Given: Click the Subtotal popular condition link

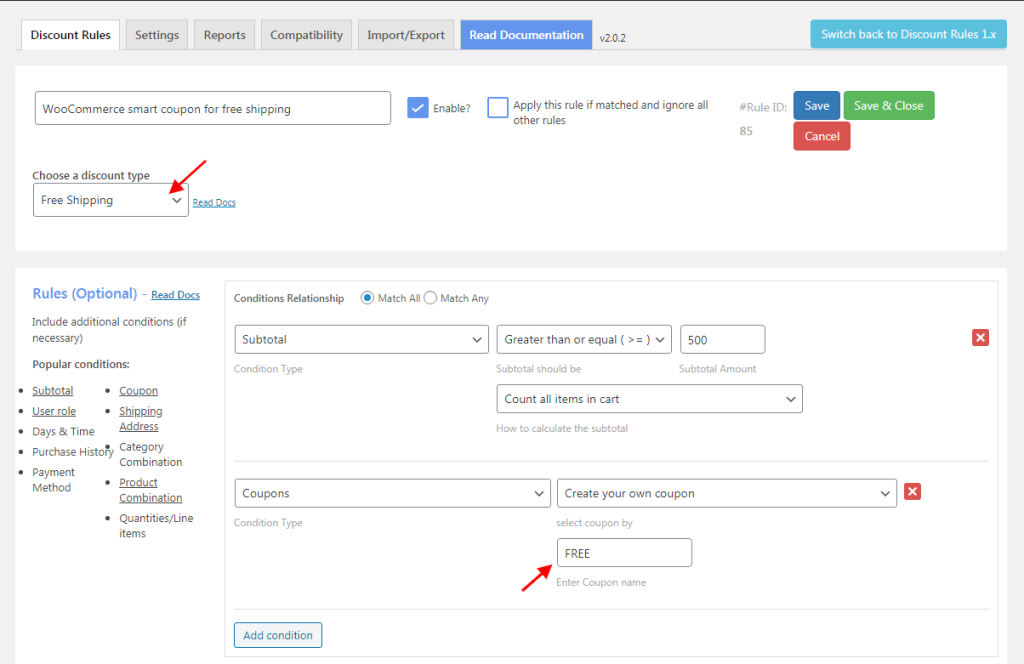Looking at the screenshot, I should coord(53,390).
